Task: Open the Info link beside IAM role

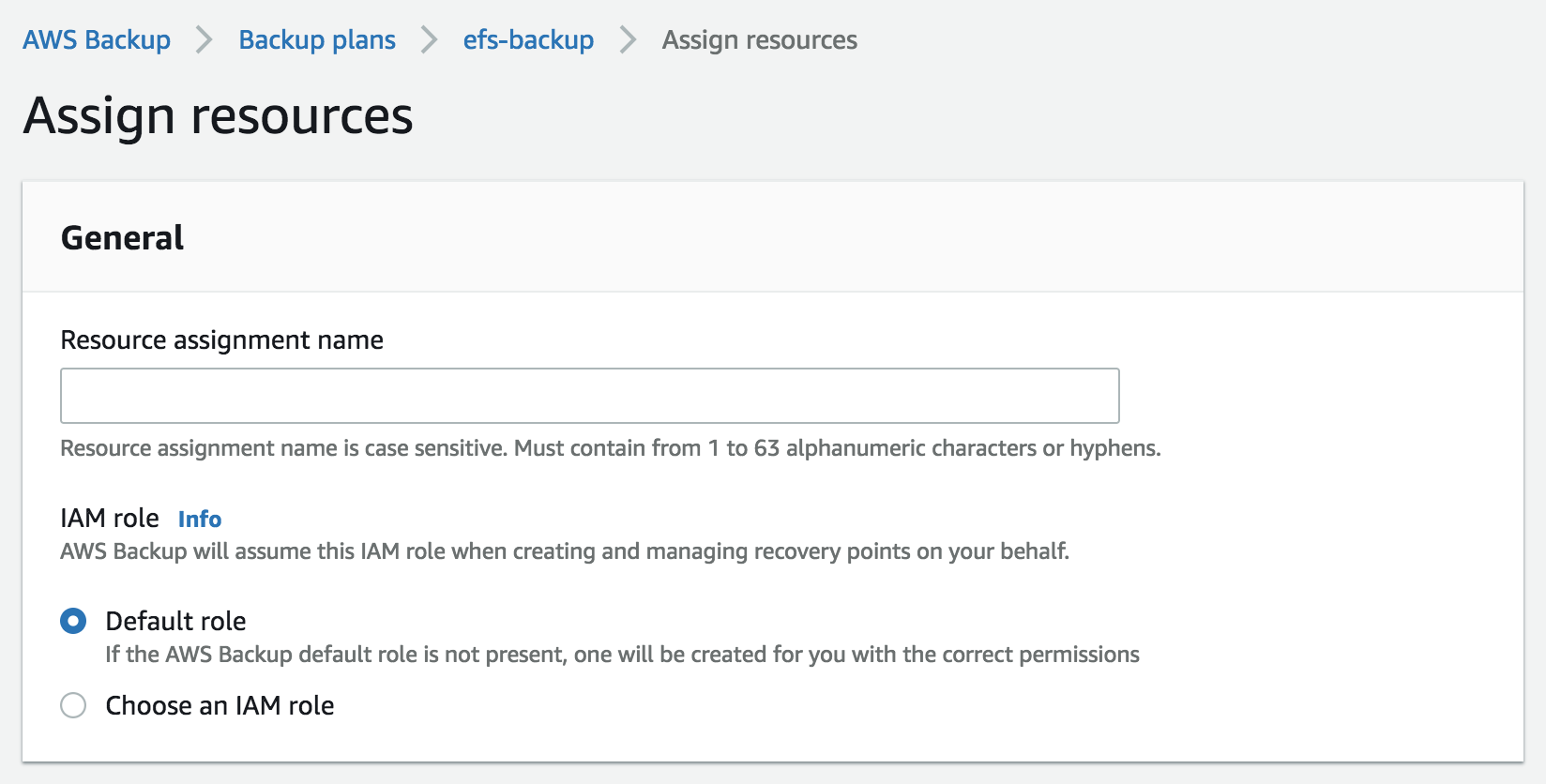Action: pos(200,519)
